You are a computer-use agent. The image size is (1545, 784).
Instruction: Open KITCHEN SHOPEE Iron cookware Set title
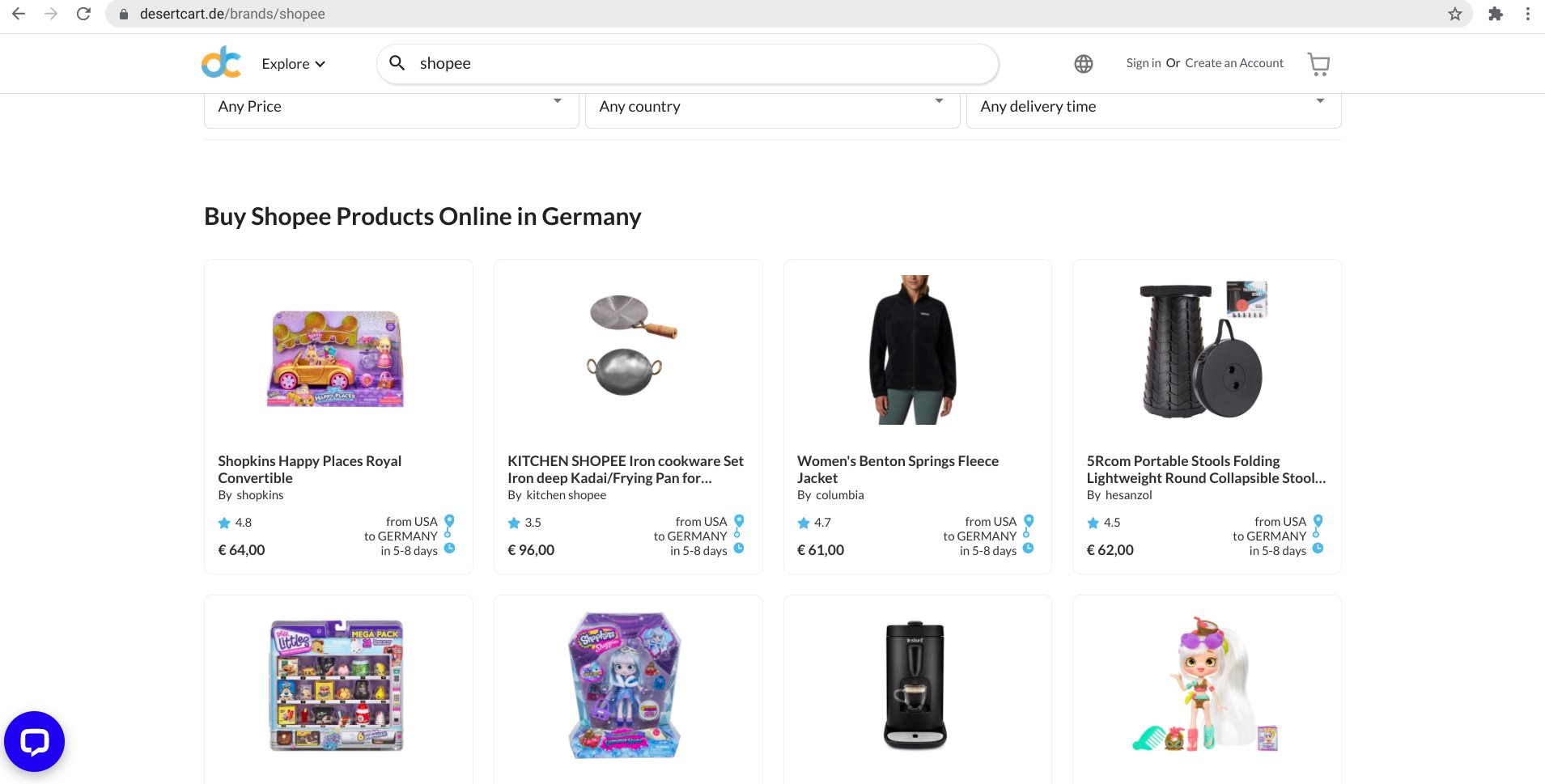point(626,469)
